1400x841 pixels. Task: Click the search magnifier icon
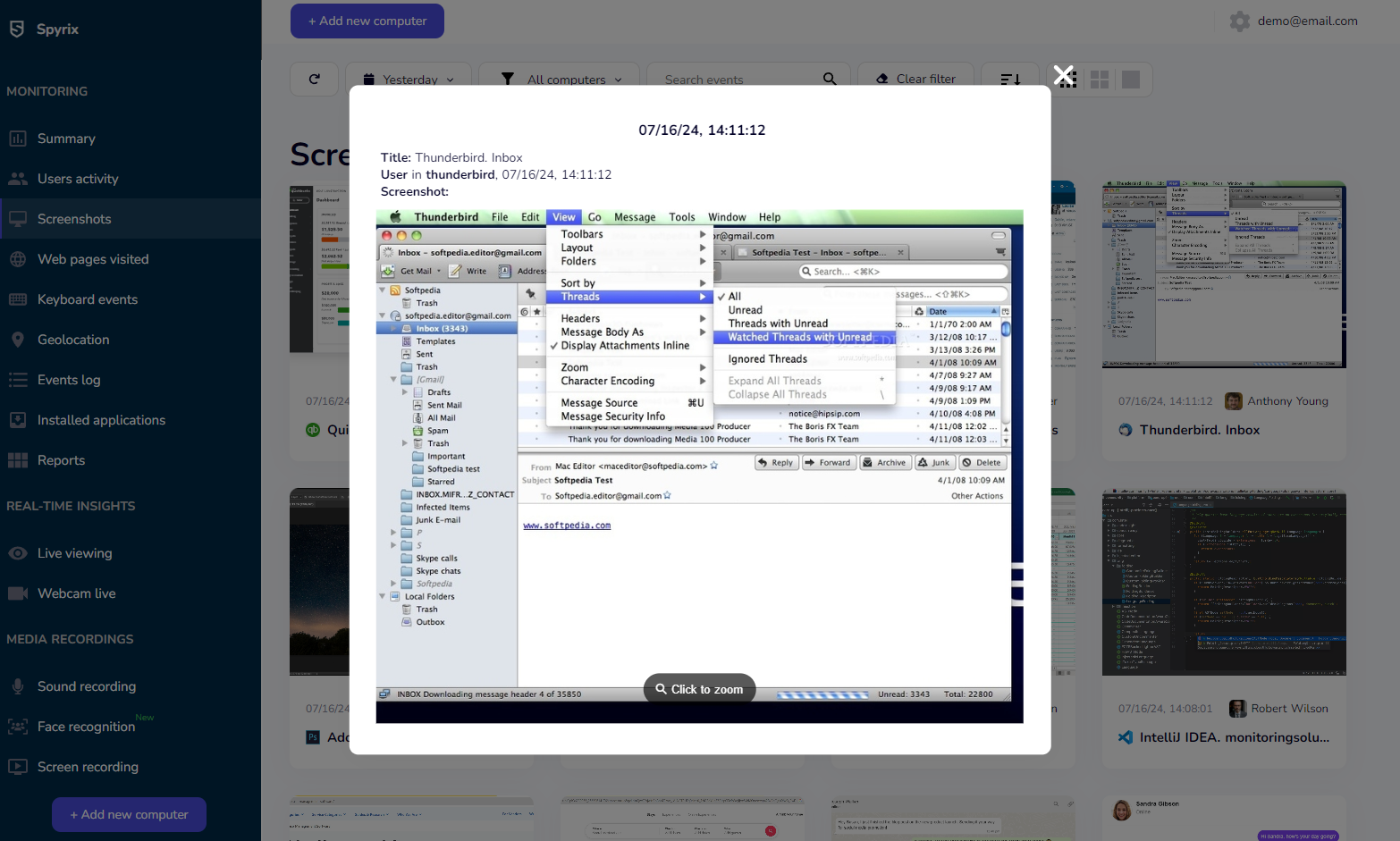[x=830, y=79]
